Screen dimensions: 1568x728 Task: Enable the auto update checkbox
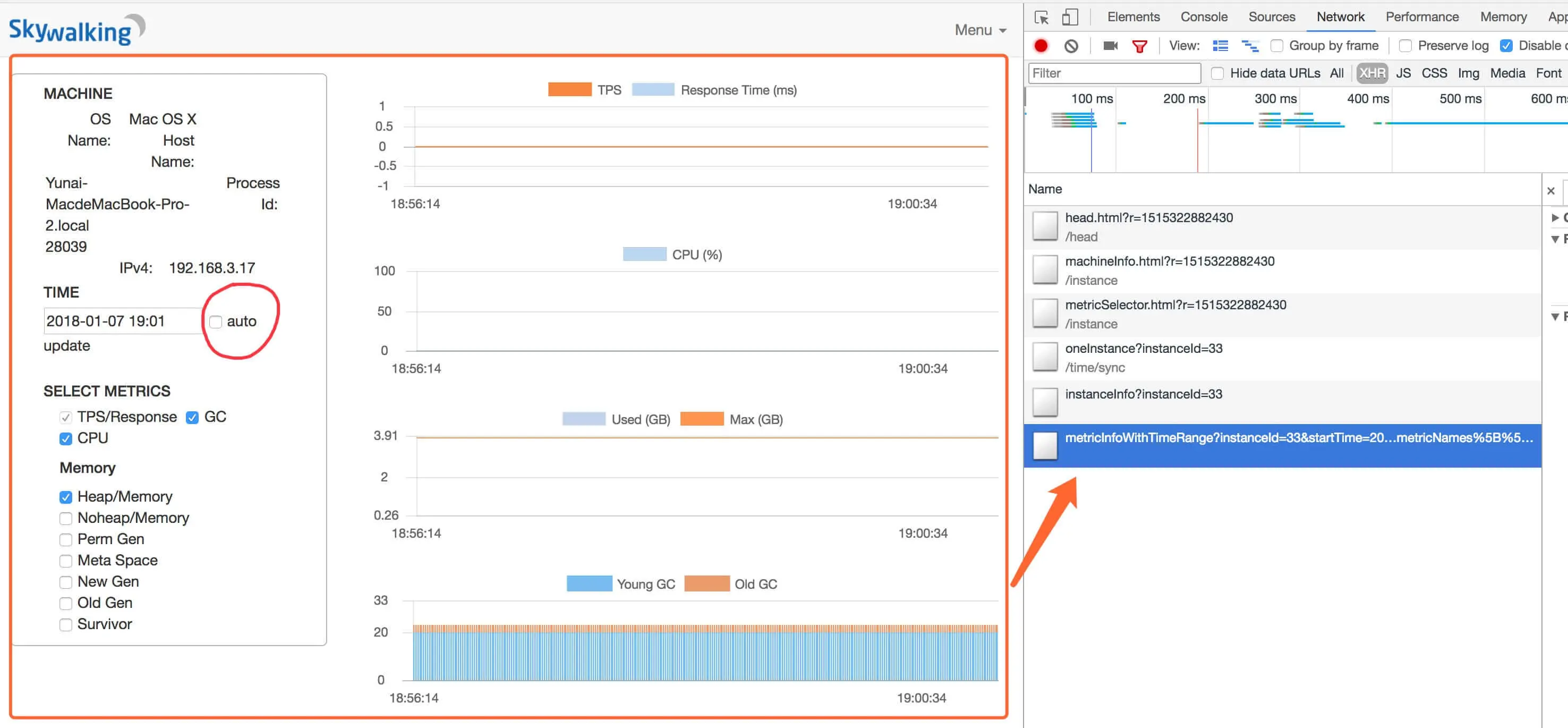point(216,321)
